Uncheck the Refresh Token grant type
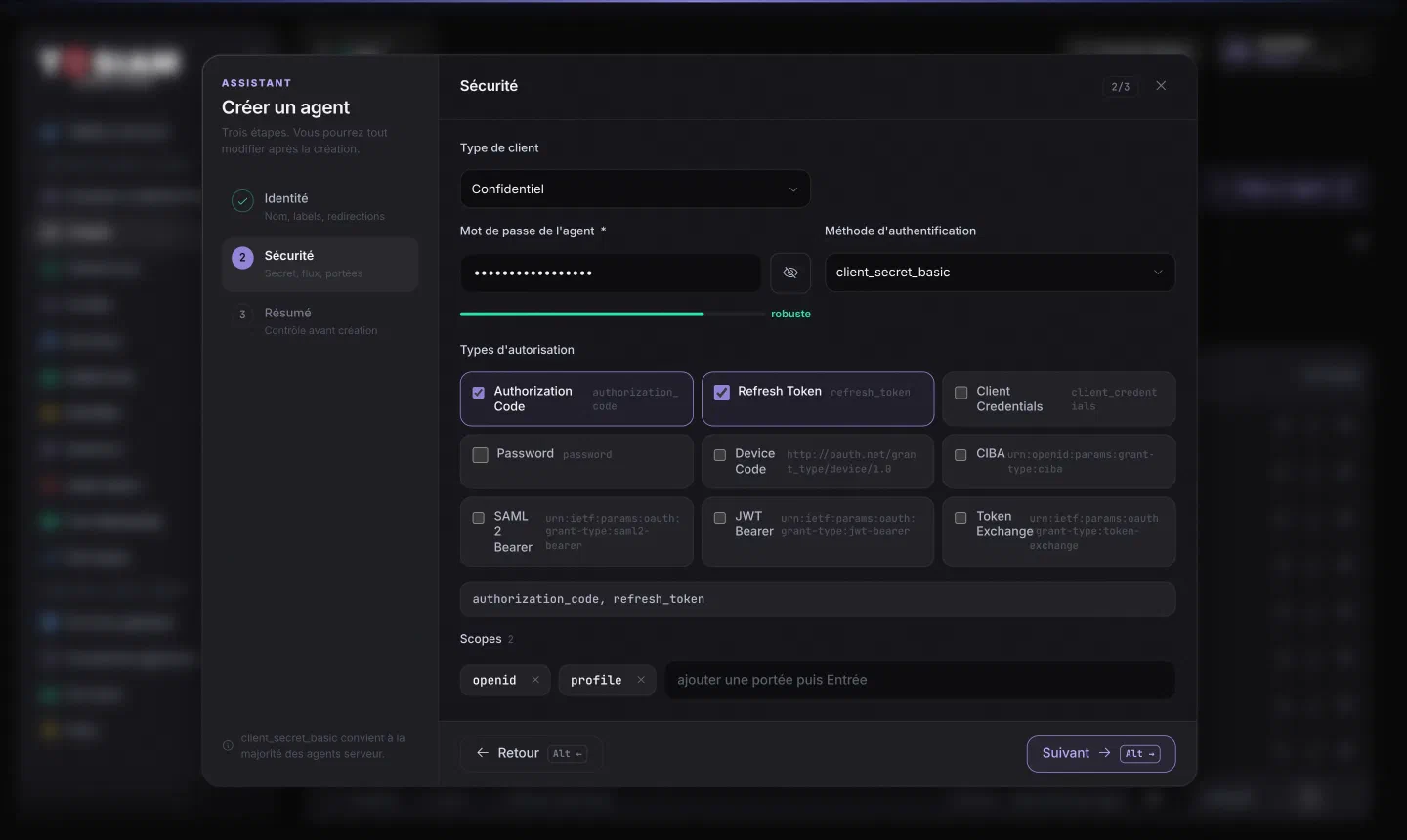 coord(722,393)
